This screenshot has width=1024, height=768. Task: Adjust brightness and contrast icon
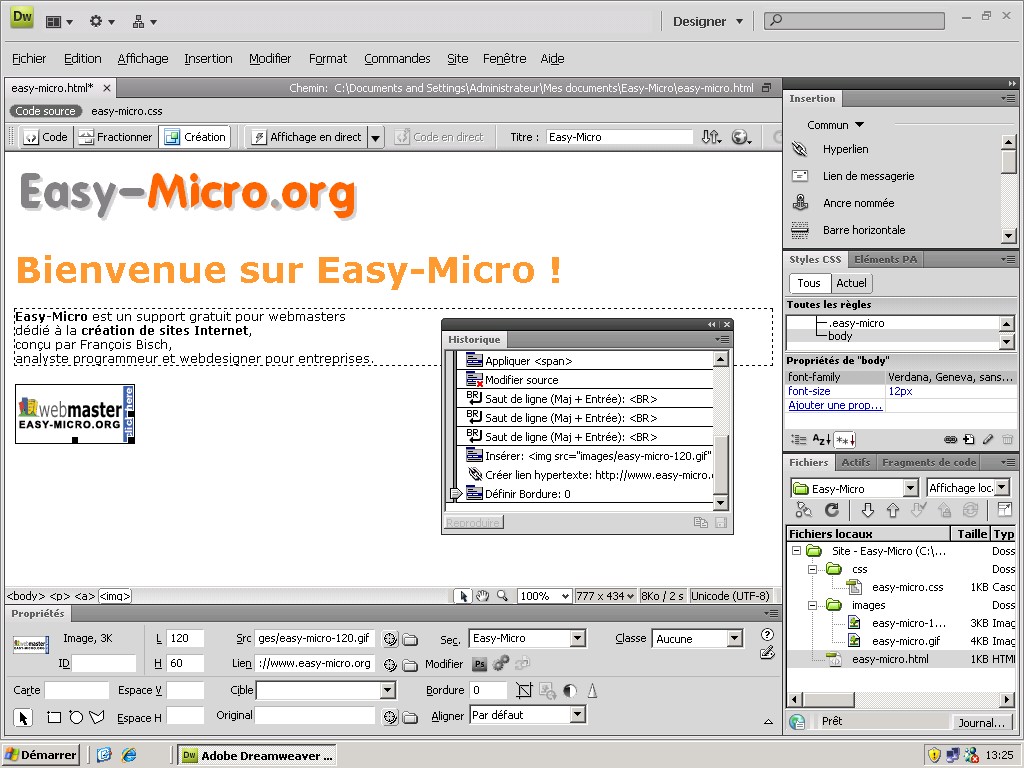pos(569,690)
